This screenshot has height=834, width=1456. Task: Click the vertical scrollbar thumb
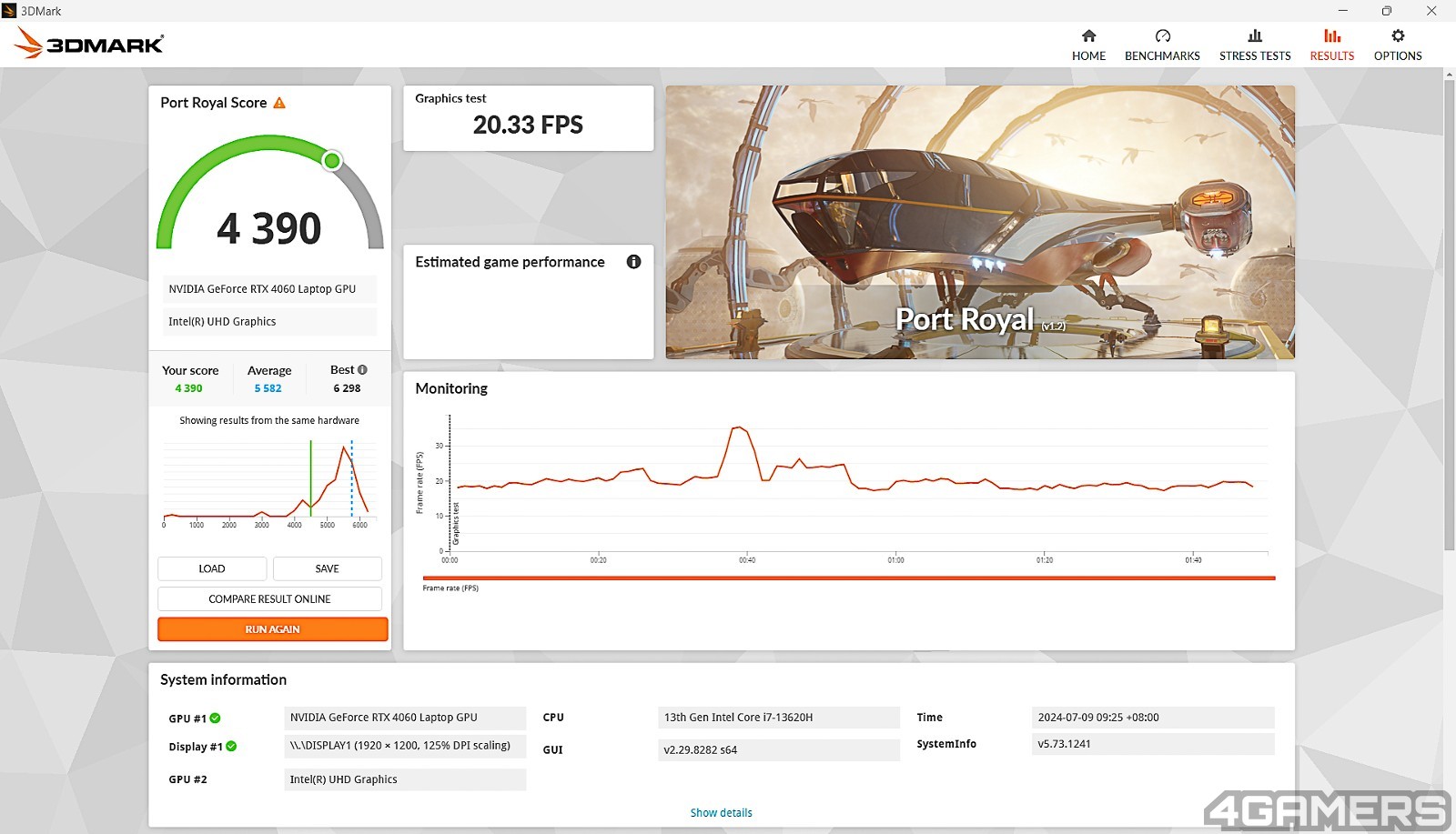click(1449, 314)
